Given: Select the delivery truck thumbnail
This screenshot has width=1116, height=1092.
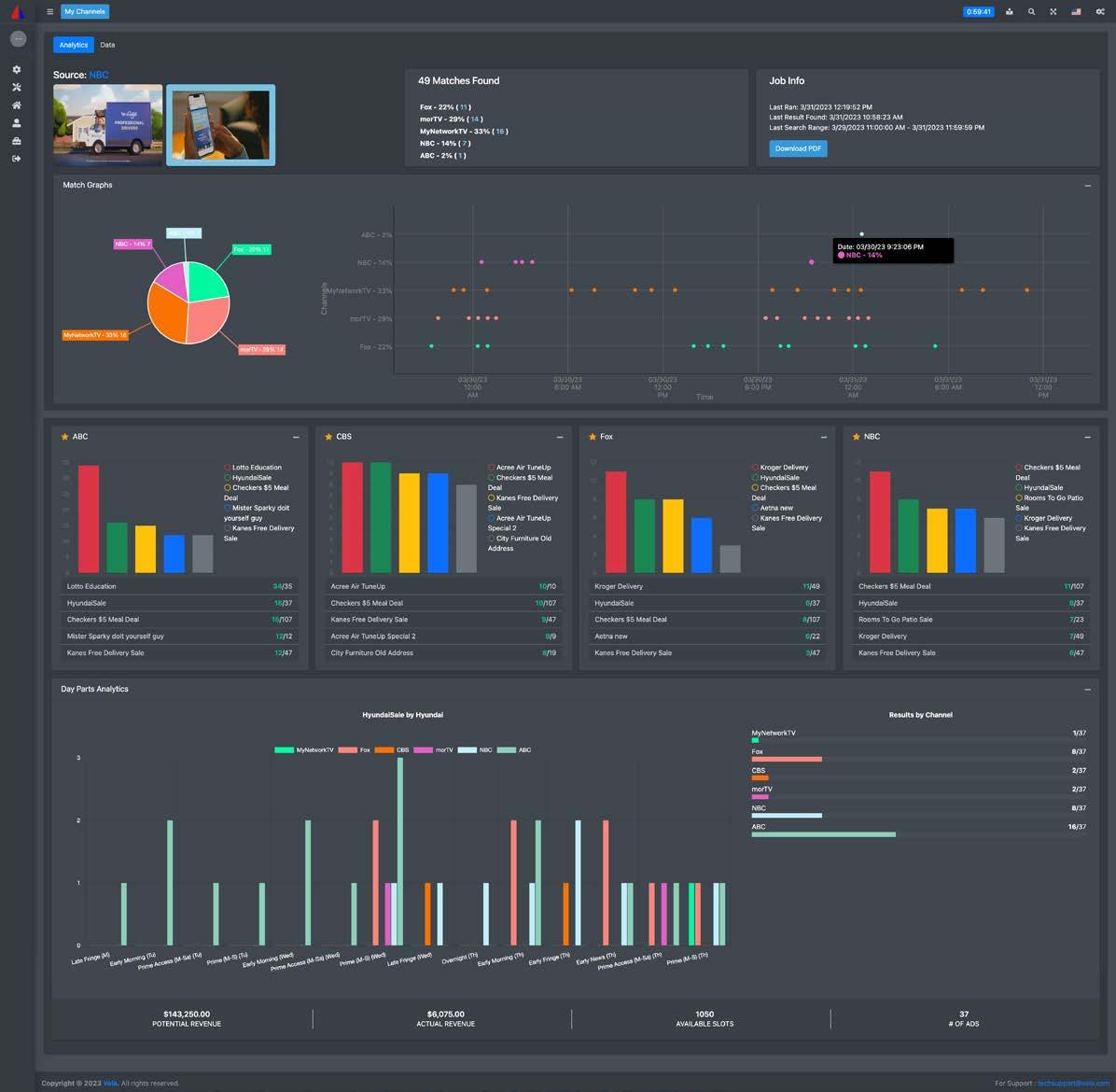Looking at the screenshot, I should click(108, 125).
